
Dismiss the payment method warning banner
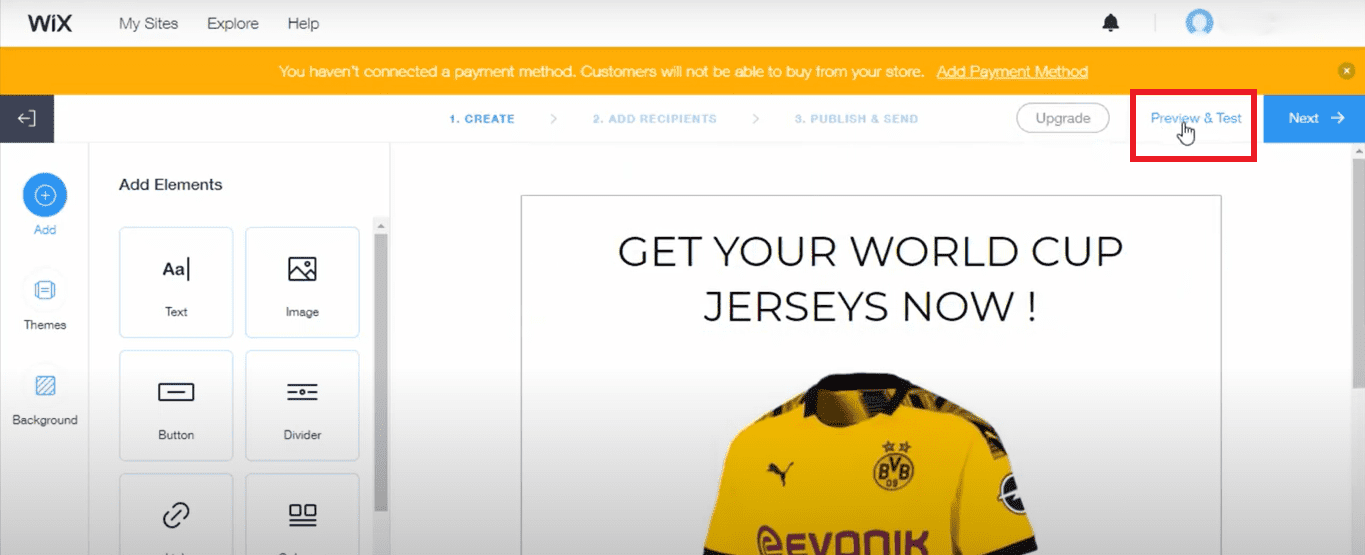(1346, 71)
